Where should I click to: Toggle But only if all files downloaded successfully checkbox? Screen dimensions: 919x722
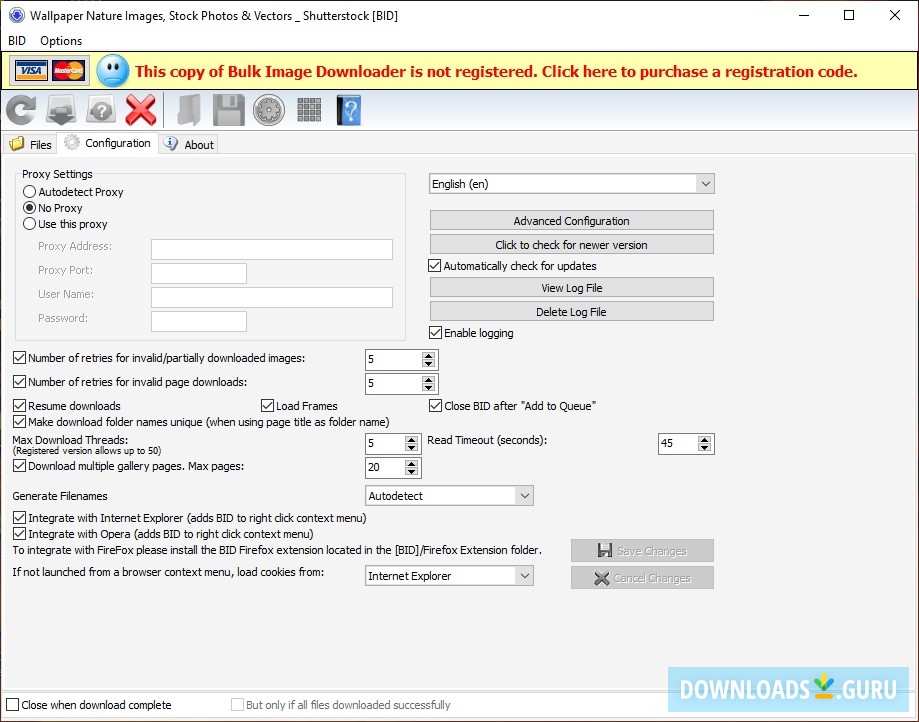tap(237, 704)
